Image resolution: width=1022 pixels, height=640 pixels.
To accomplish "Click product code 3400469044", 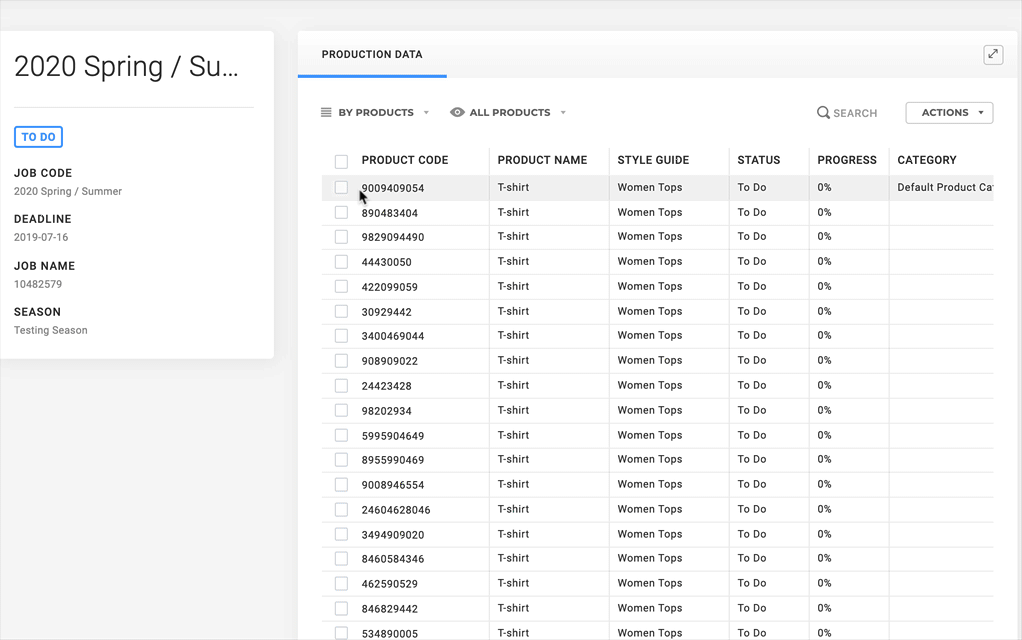I will tap(393, 336).
